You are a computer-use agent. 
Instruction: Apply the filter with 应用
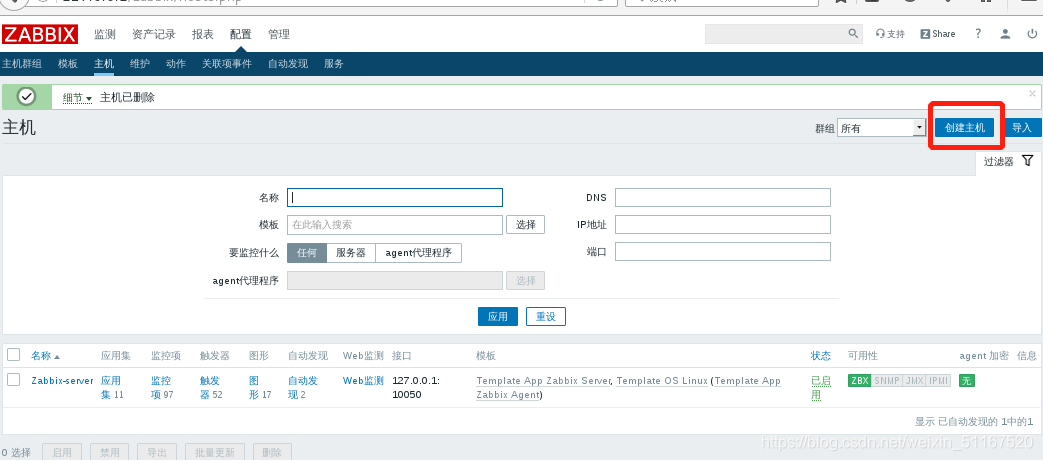498,317
